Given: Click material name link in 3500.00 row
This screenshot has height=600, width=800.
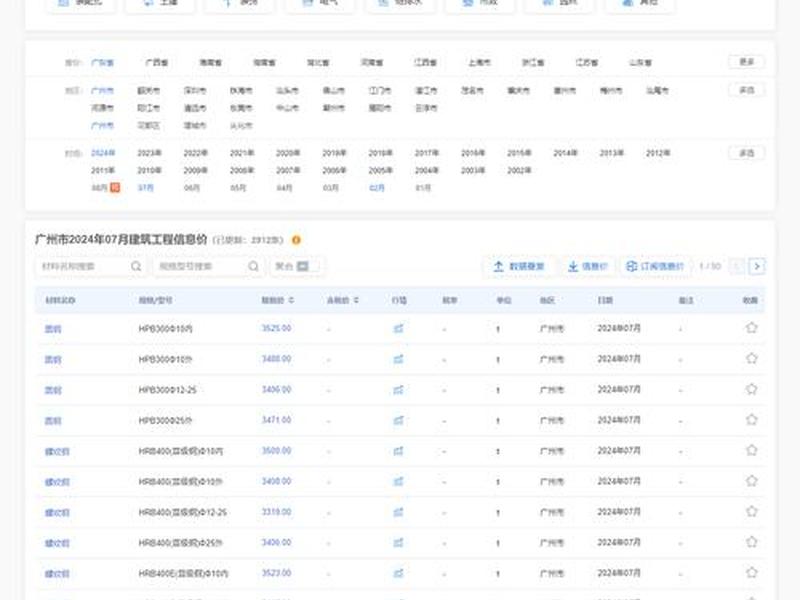Looking at the screenshot, I should (x=57, y=452).
